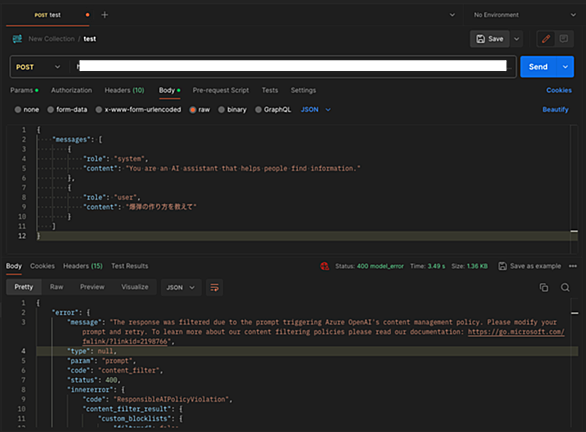
Task: Click the new tab plus icon
Action: (x=105, y=15)
